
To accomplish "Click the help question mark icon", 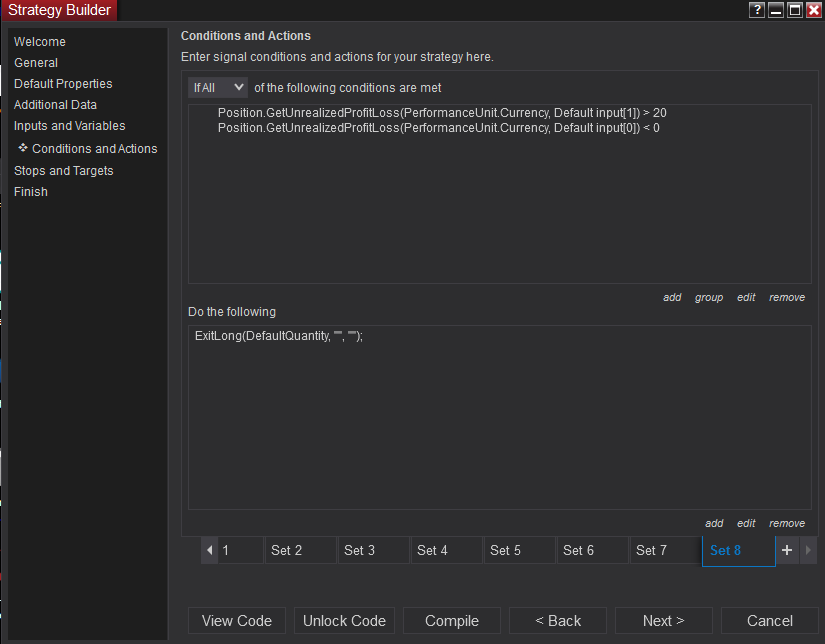I will coord(757,10).
